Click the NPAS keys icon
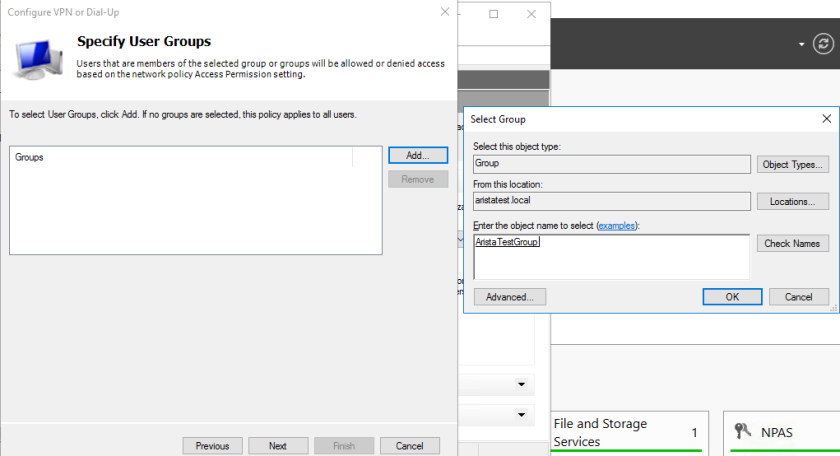Image resolution: width=840 pixels, height=456 pixels. click(742, 431)
